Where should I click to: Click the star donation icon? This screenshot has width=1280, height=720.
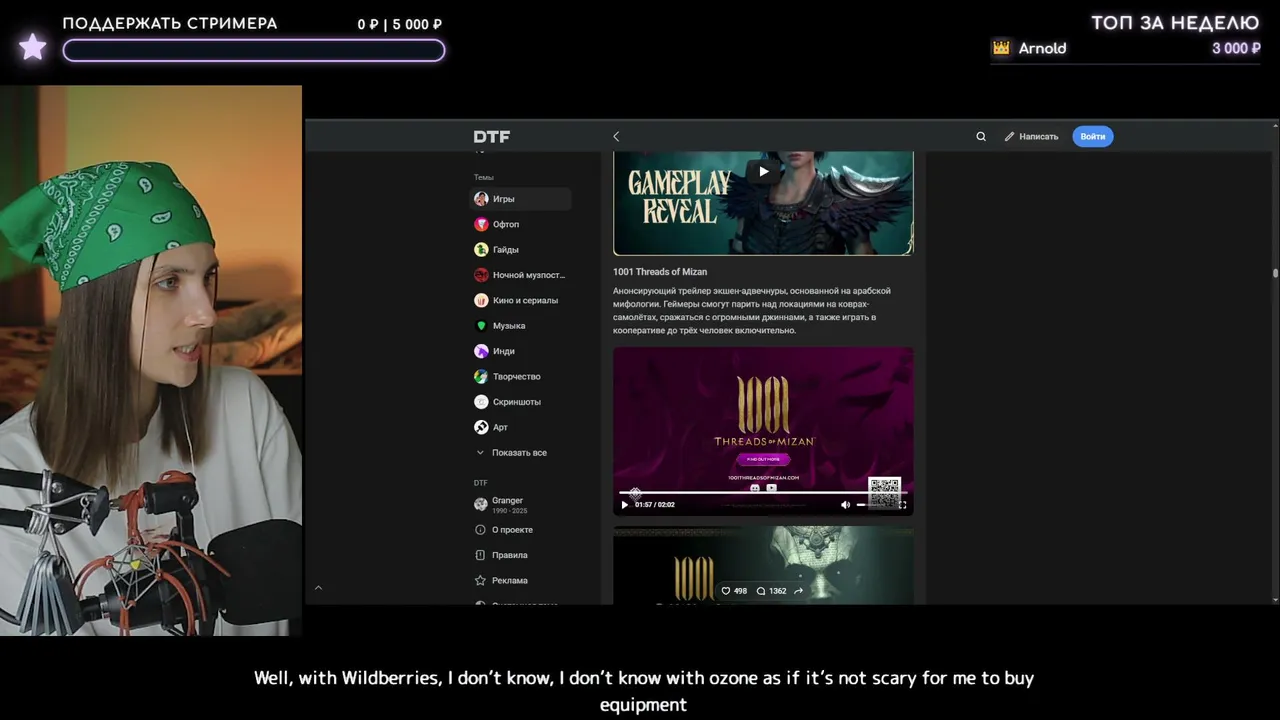pos(33,46)
